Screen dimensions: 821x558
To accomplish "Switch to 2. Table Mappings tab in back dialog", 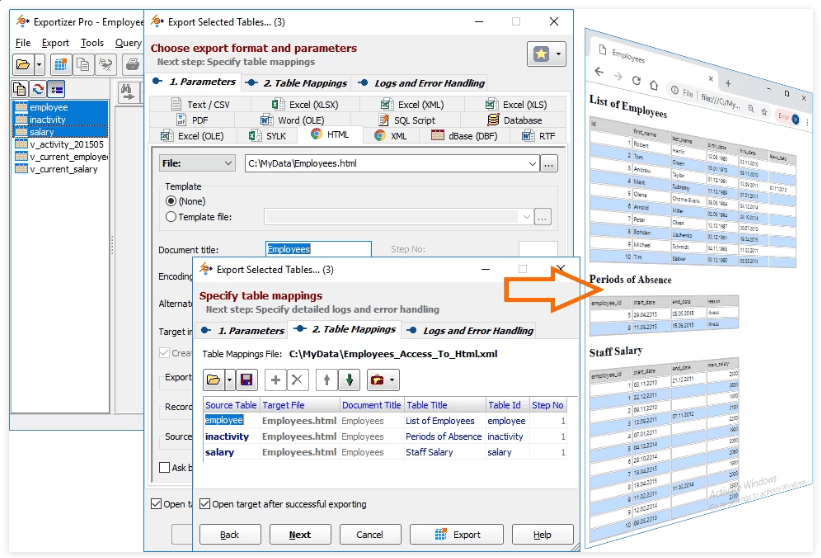I will pos(297,83).
